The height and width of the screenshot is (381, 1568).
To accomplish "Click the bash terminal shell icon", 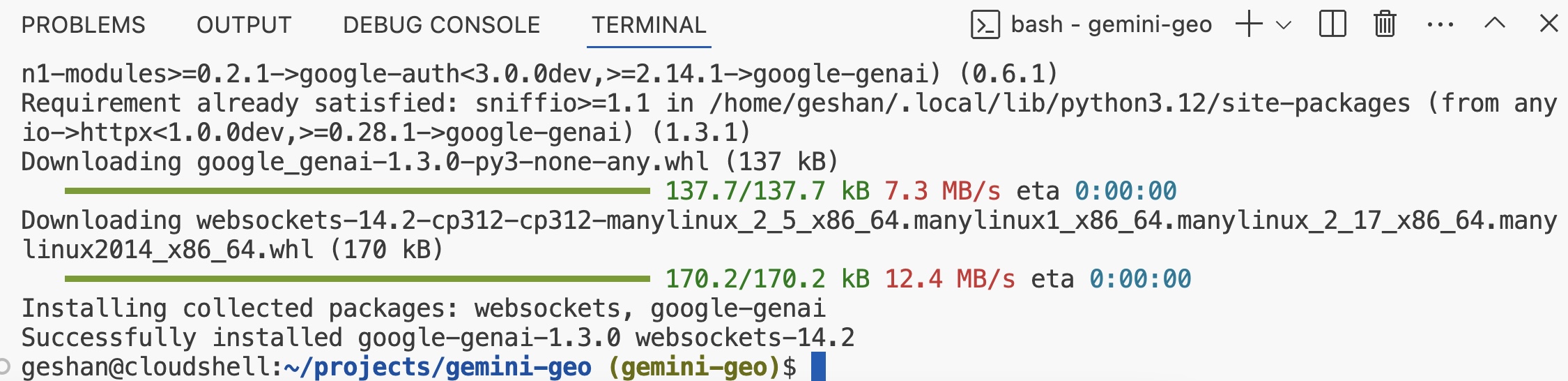I will (985, 25).
